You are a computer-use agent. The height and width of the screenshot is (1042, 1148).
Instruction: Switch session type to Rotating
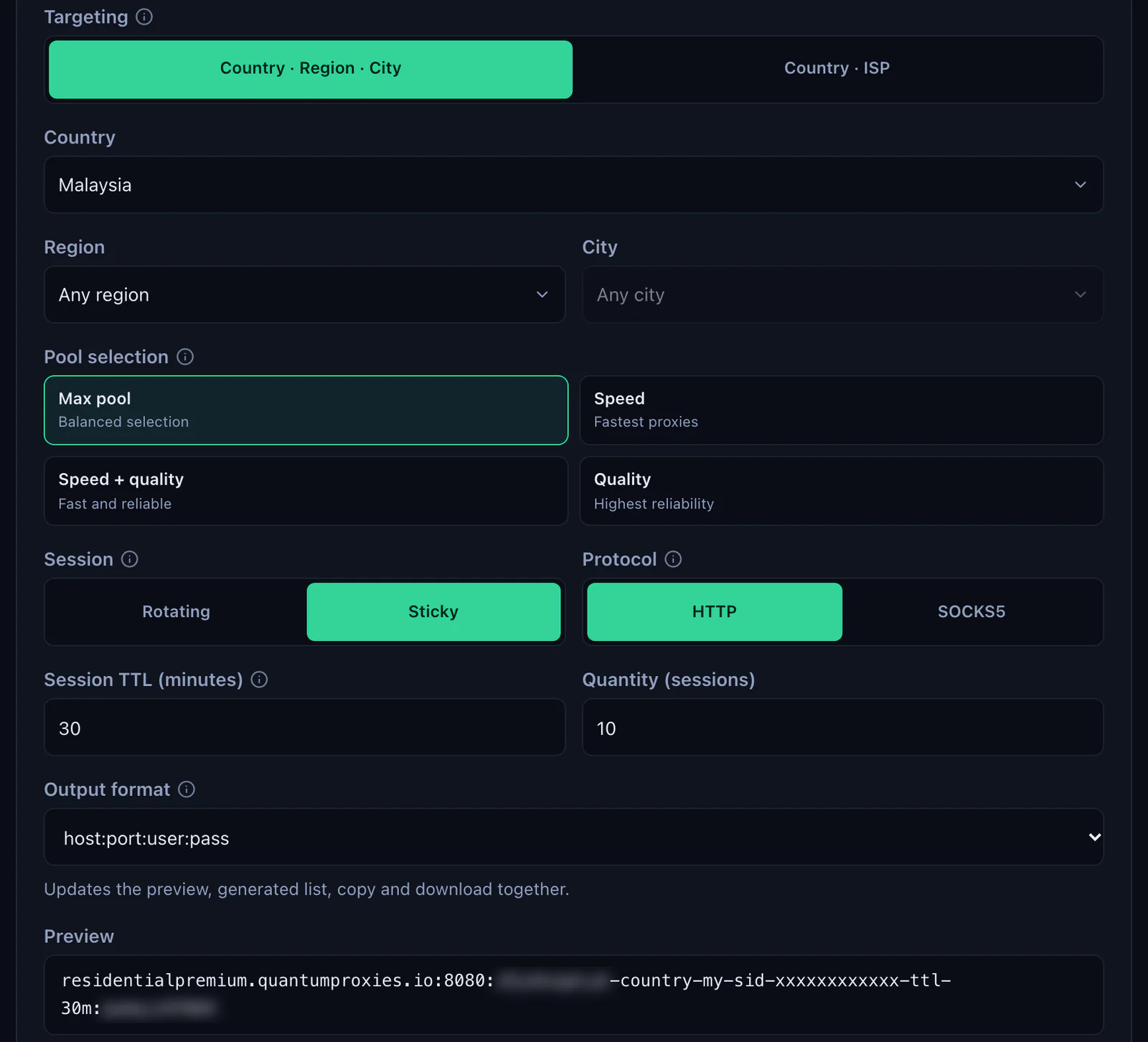[176, 611]
